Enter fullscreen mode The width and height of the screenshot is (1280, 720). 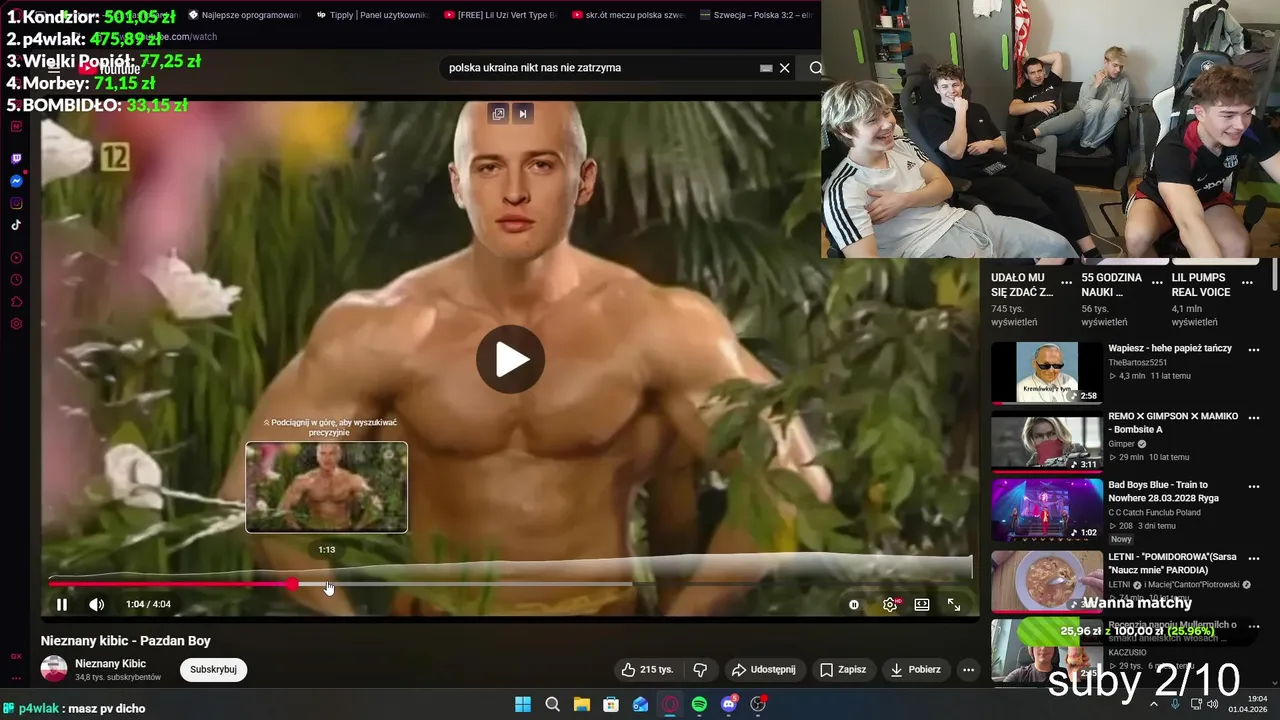(x=954, y=604)
